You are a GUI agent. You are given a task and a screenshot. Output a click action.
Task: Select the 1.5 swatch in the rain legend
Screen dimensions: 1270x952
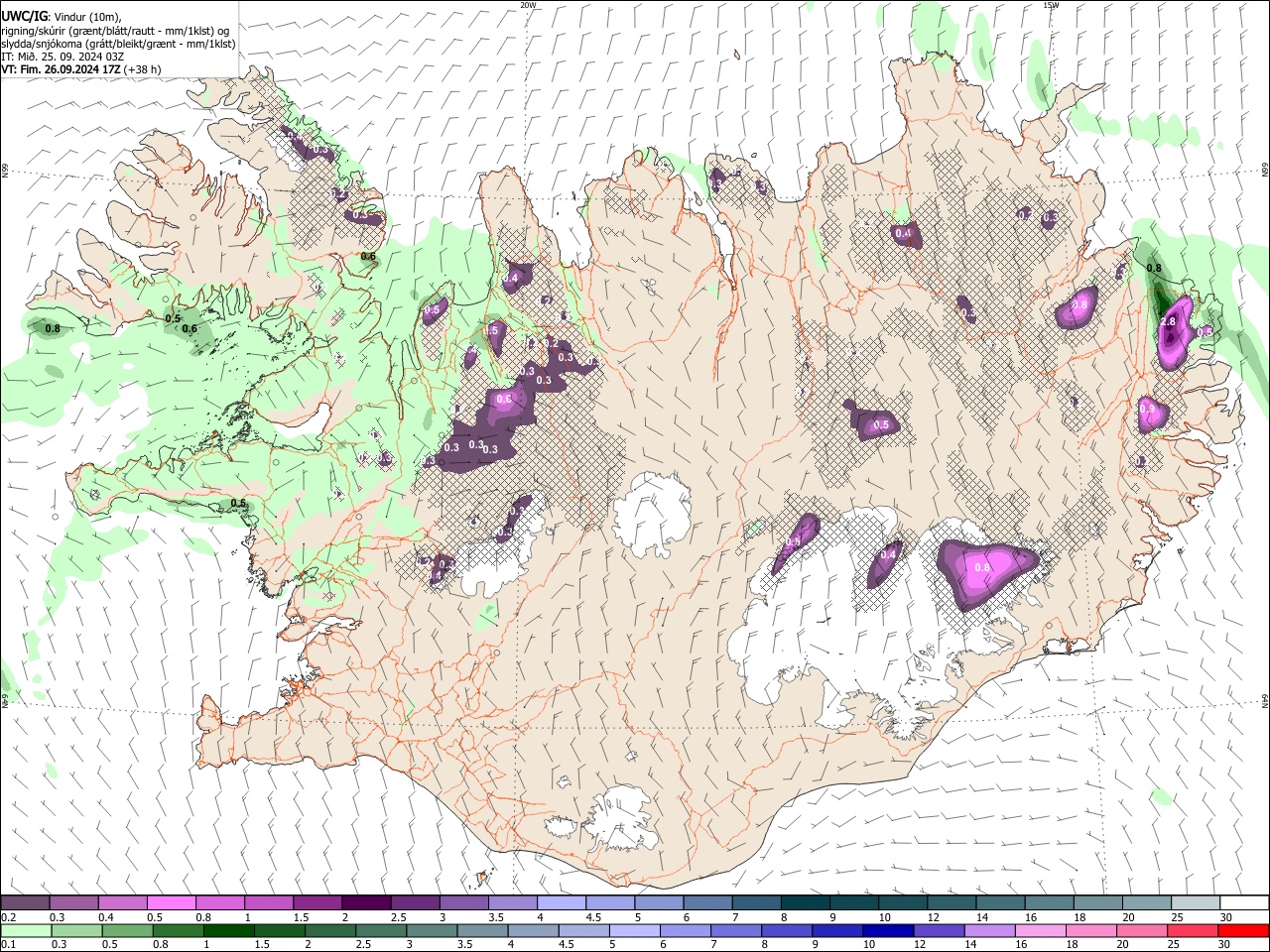[x=280, y=930]
